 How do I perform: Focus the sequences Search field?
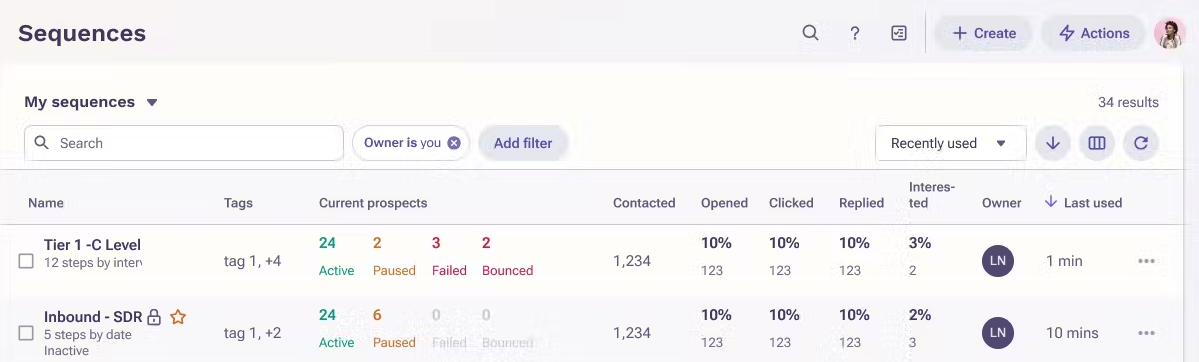(184, 143)
